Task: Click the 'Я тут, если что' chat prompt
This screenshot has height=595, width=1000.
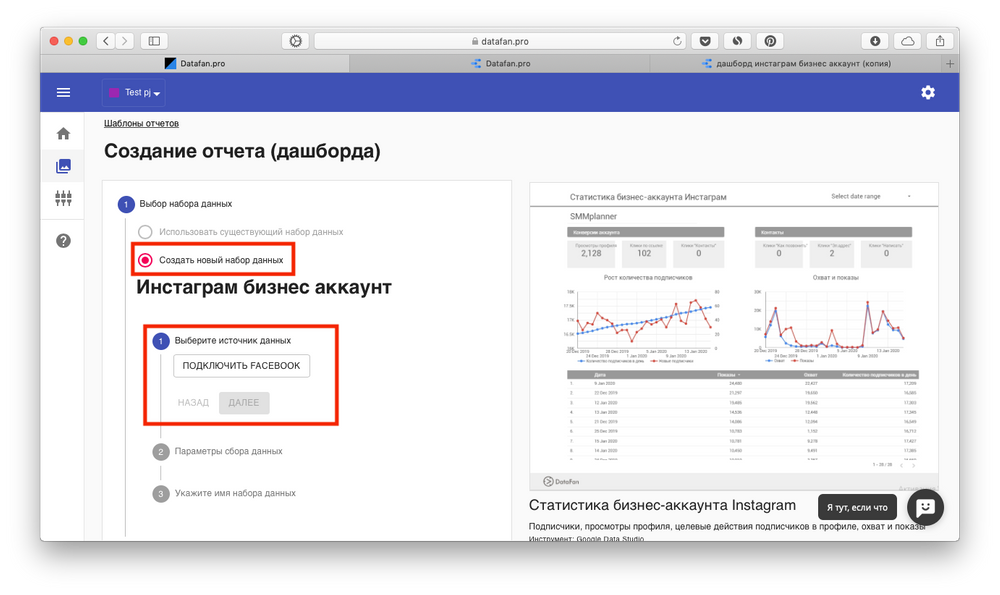Action: pos(857,507)
